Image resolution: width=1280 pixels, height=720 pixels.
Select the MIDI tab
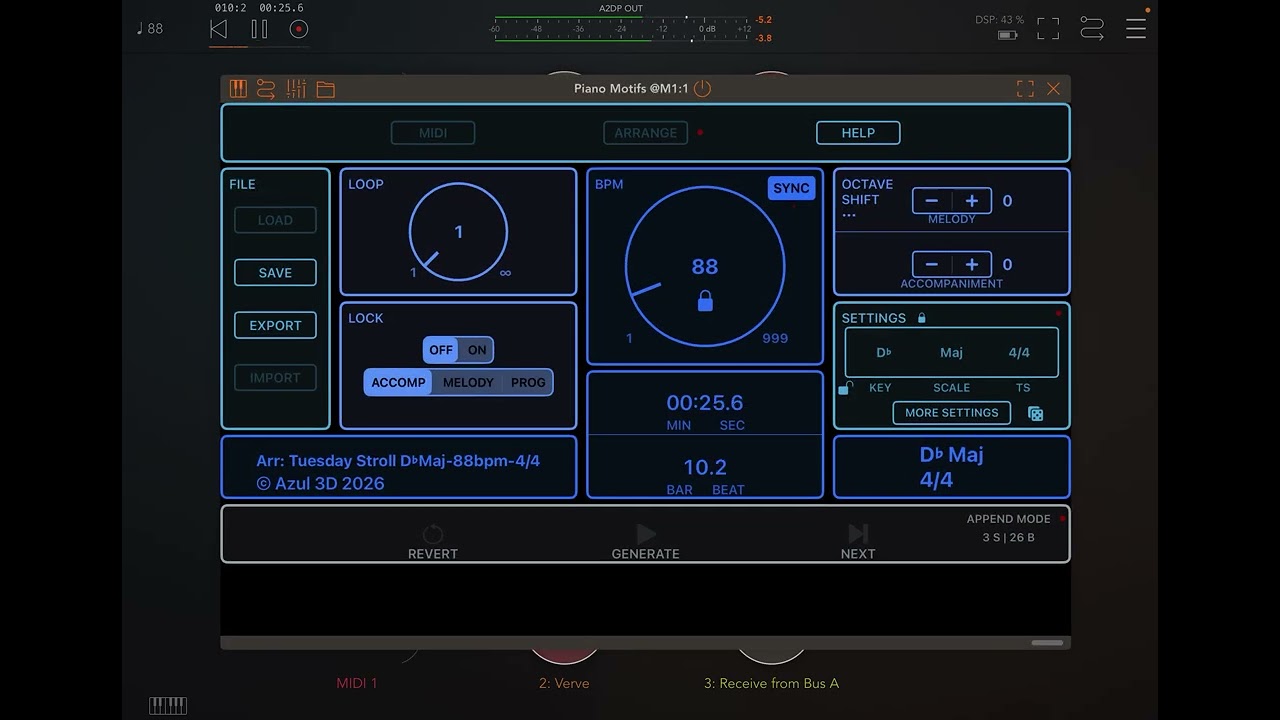(433, 133)
